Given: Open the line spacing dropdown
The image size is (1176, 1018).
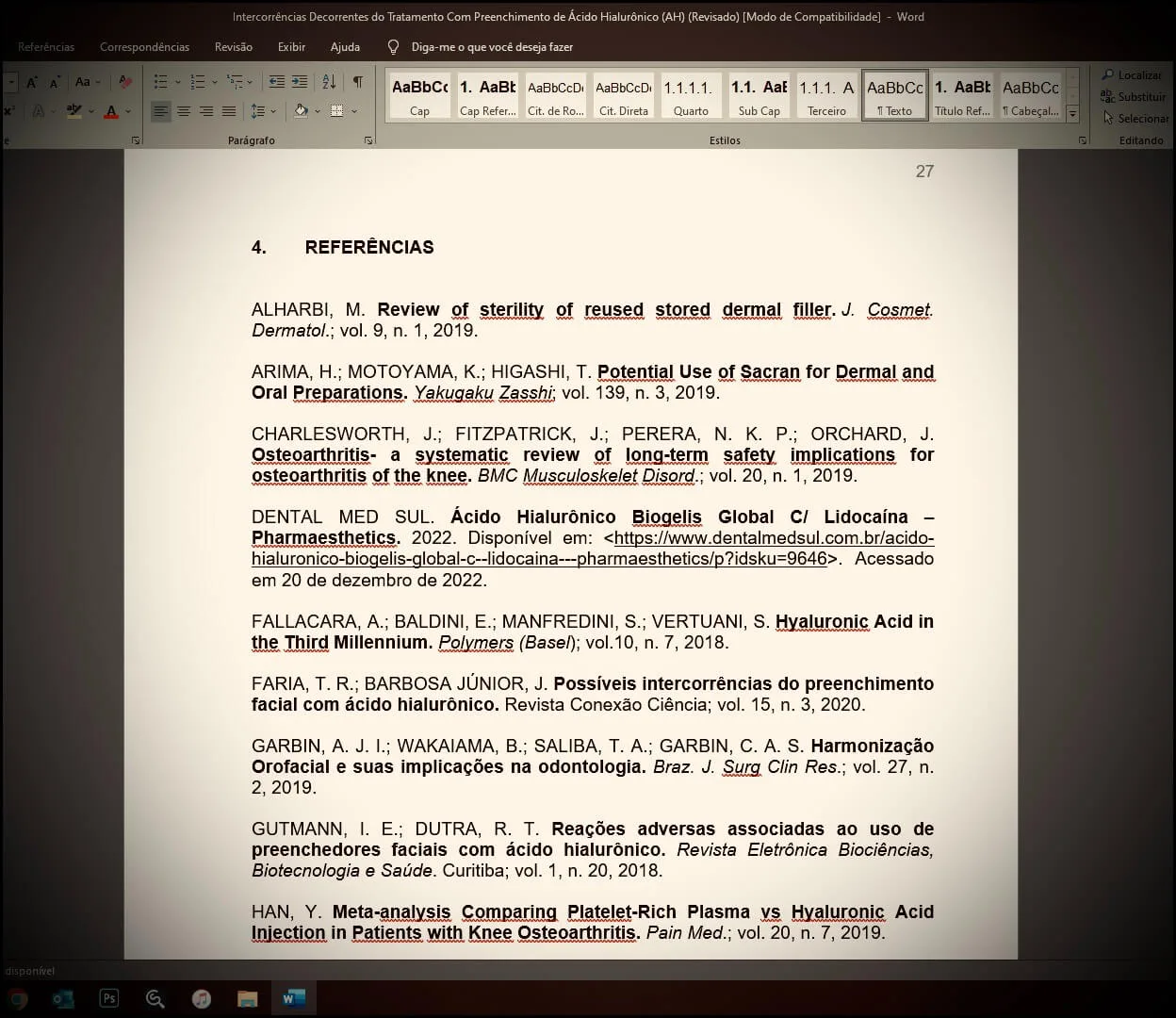Looking at the screenshot, I should [264, 111].
